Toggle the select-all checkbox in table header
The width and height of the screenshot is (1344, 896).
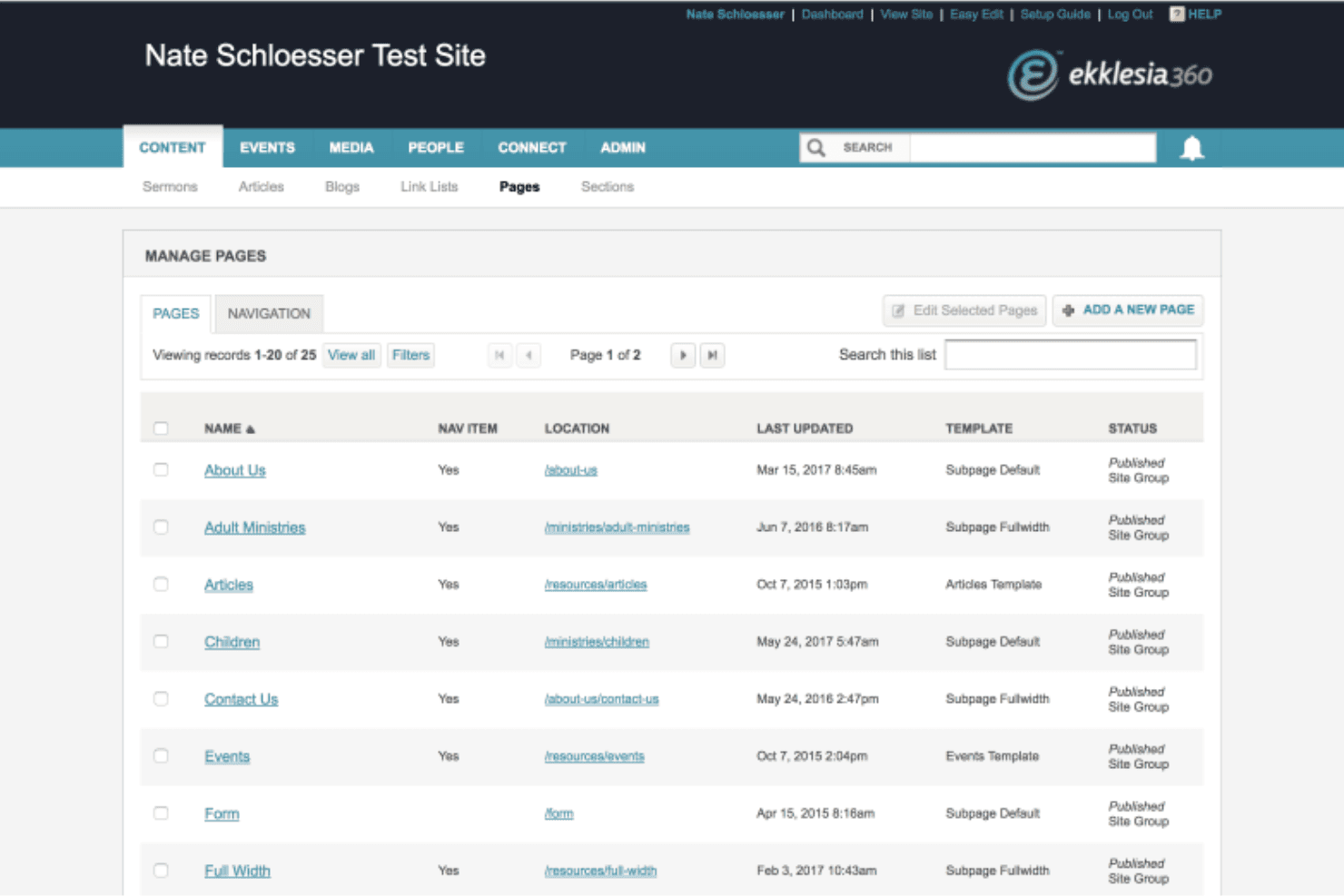pyautogui.click(x=161, y=428)
